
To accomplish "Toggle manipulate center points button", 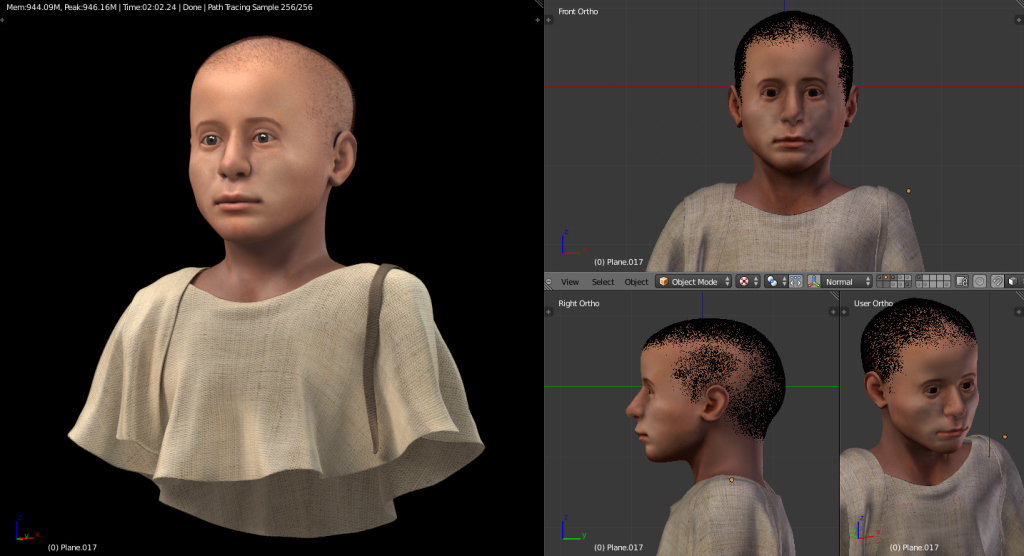I will 796,282.
